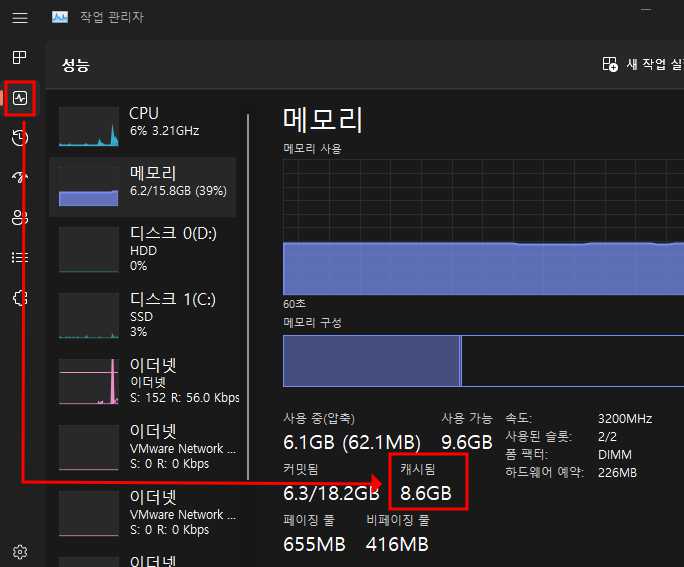
Task: Click the 하드웨어 예약 label
Action: point(544,472)
